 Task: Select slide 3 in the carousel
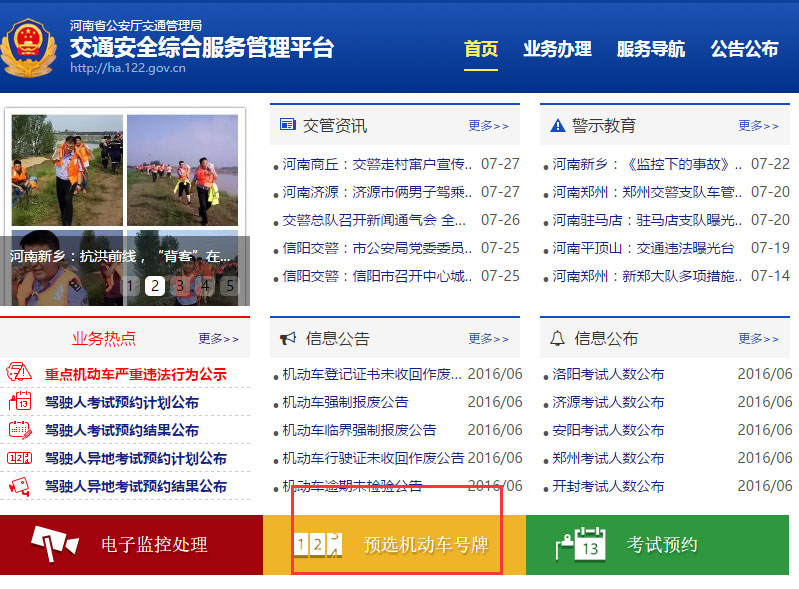[180, 286]
